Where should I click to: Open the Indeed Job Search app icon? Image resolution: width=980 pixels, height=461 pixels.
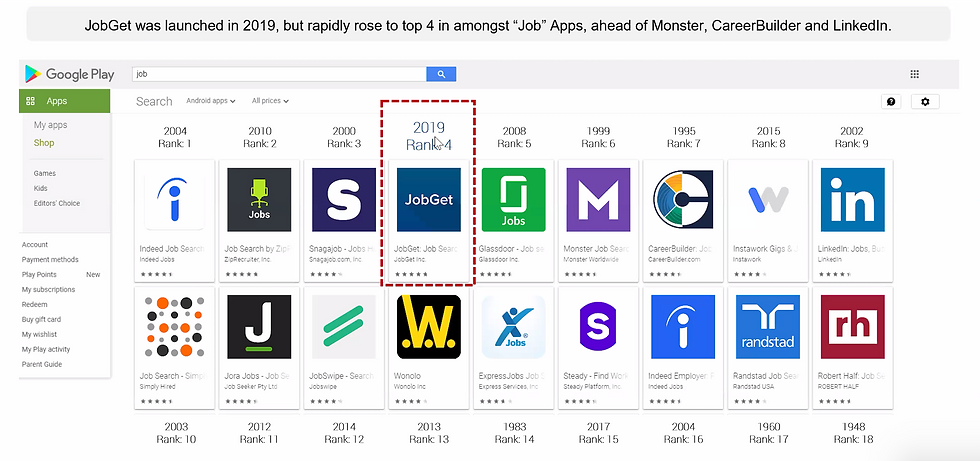tap(175, 200)
